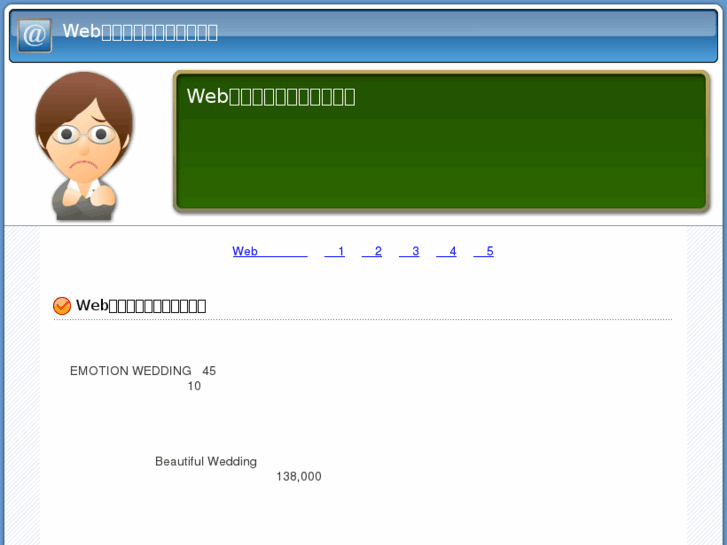Click the 'Beautiful Wedding' text
The width and height of the screenshot is (727, 545).
(x=206, y=462)
